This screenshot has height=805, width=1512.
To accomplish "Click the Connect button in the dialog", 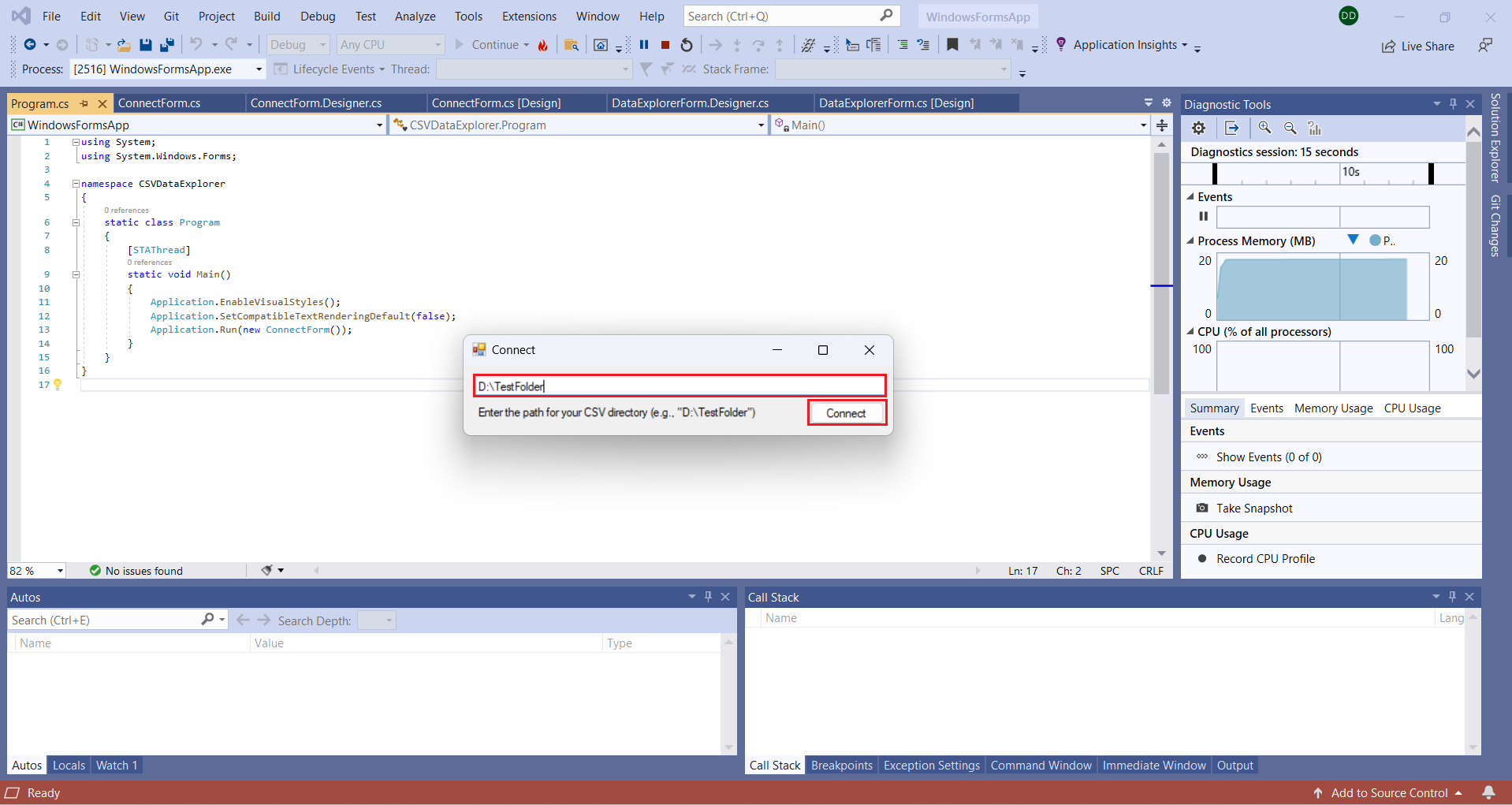I will 846,413.
